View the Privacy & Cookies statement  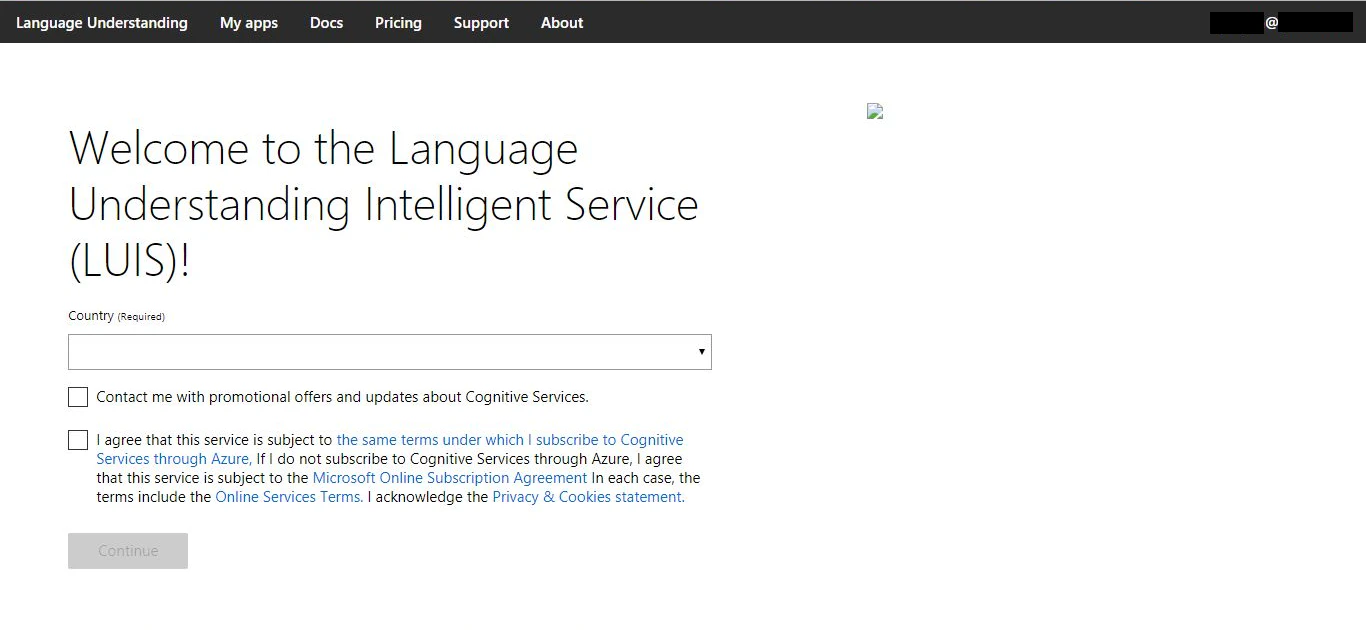pyautogui.click(x=588, y=497)
